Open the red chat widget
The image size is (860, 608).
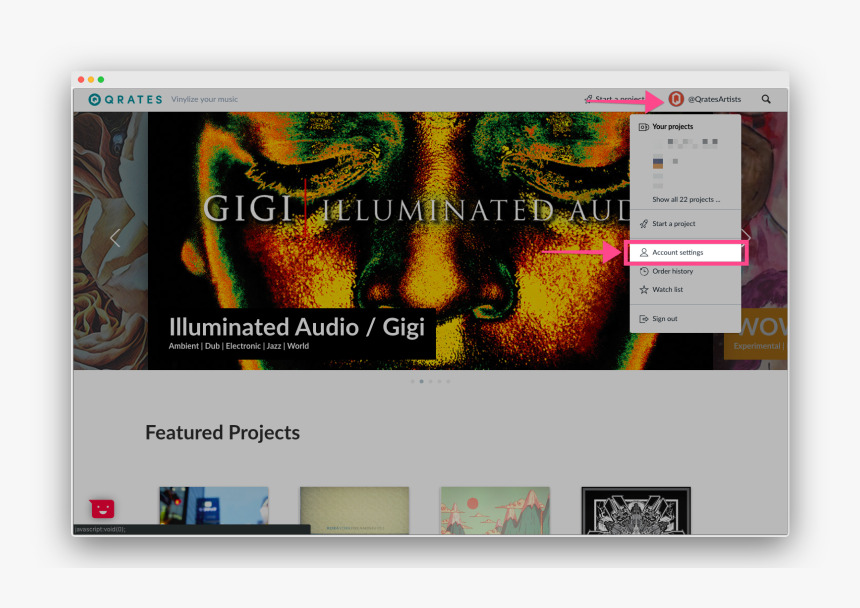tap(103, 509)
